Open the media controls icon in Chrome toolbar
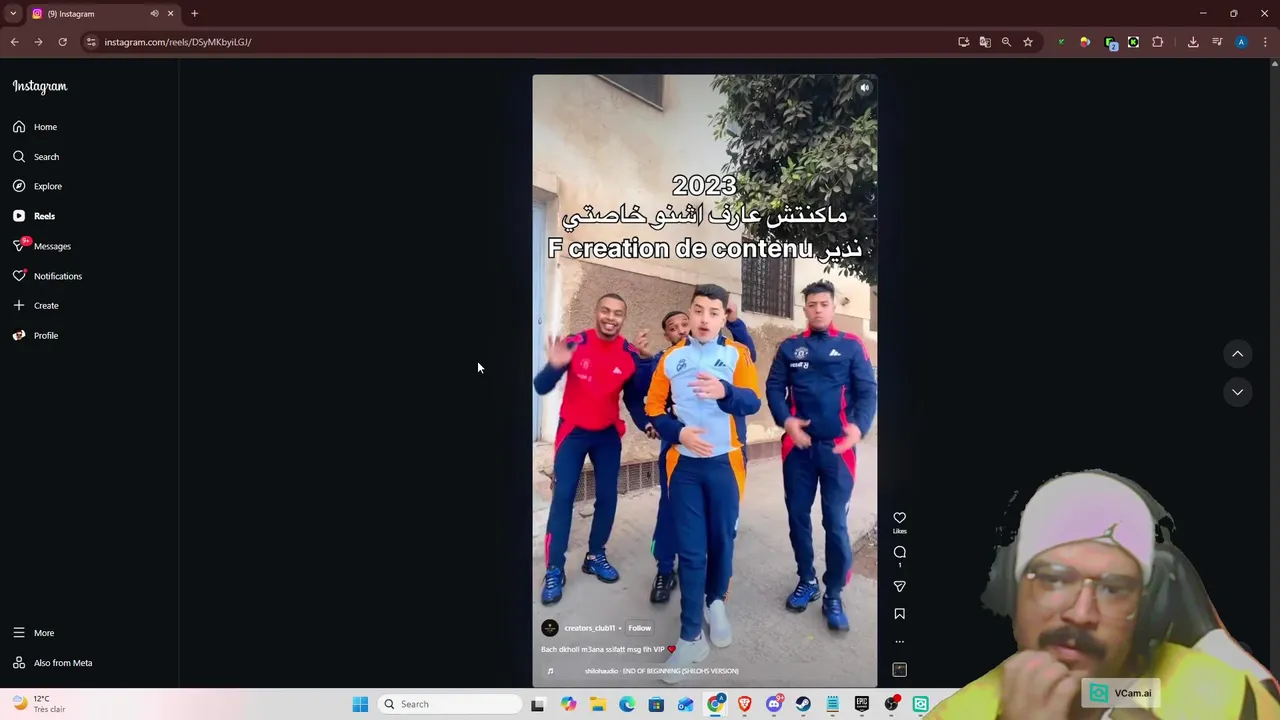 pyautogui.click(x=1217, y=42)
